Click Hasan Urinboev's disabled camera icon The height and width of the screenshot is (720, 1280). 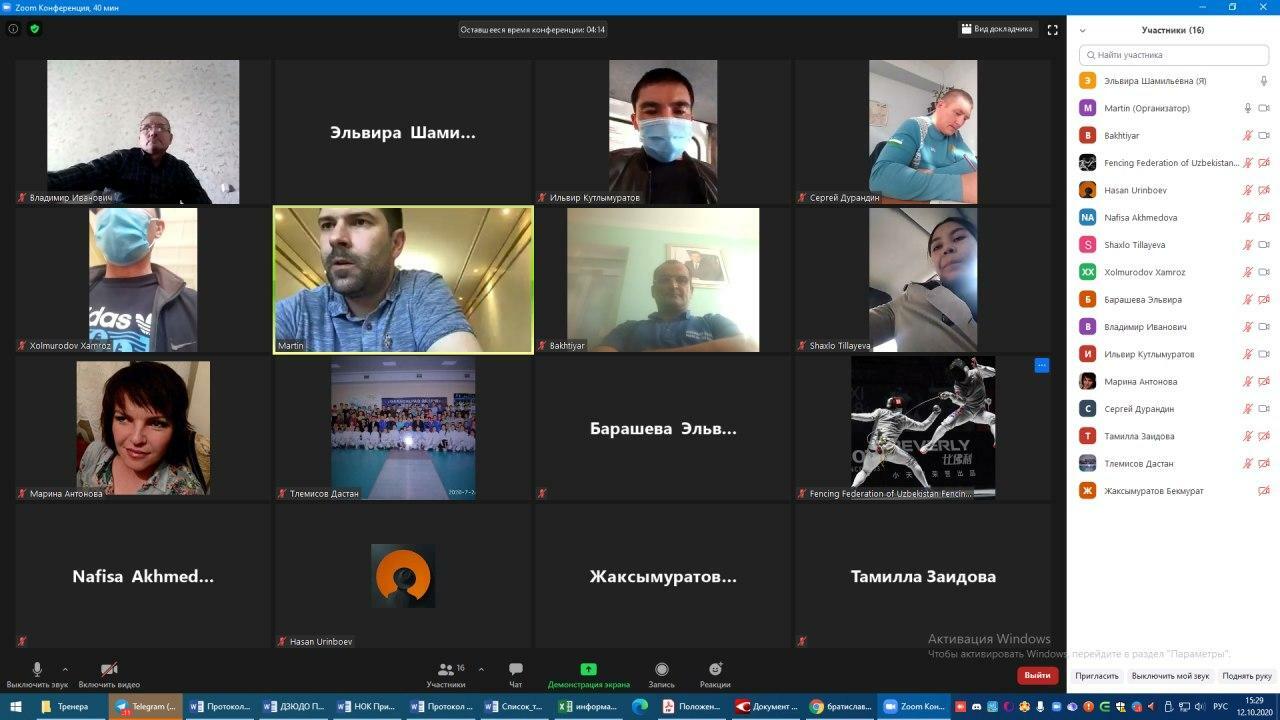(x=1264, y=190)
